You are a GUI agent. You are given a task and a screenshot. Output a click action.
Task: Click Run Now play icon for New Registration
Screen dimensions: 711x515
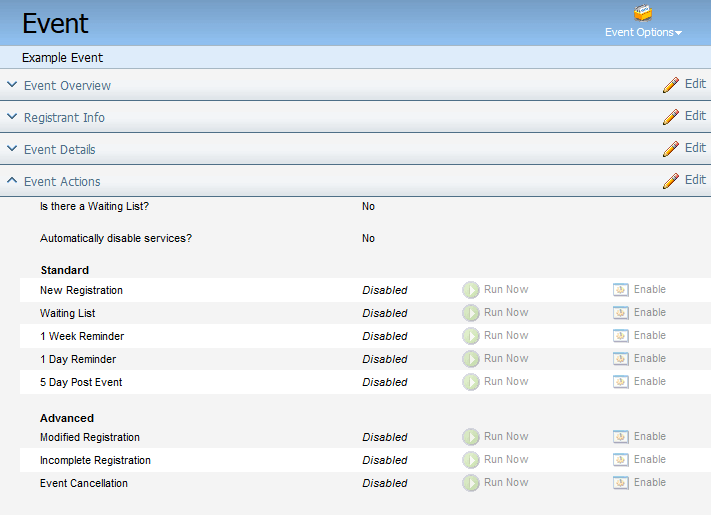tap(471, 290)
